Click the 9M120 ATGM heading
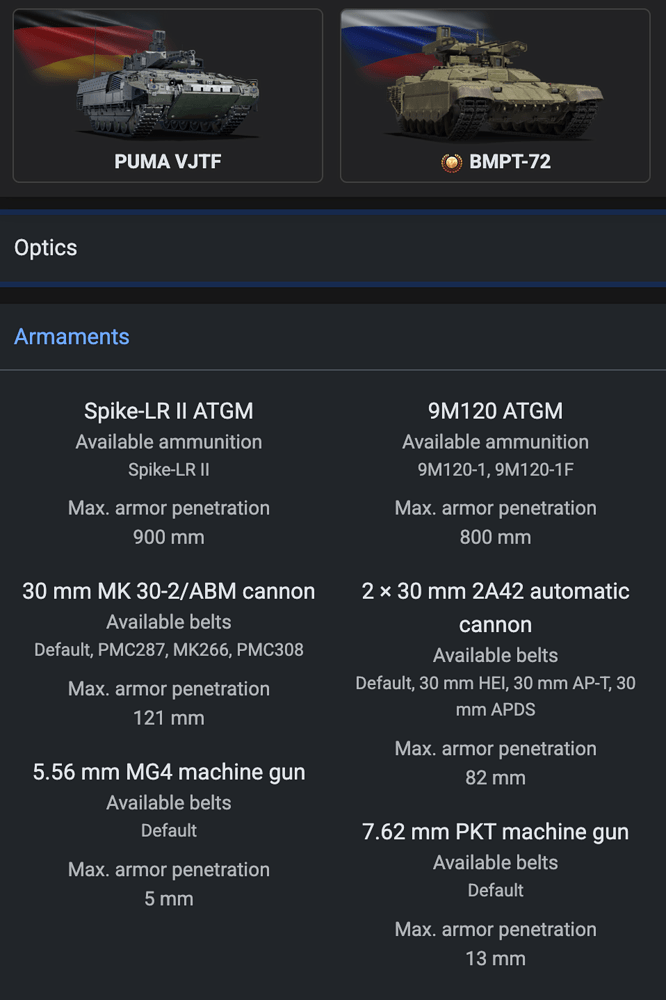Viewport: 666px width, 1000px height. [495, 410]
